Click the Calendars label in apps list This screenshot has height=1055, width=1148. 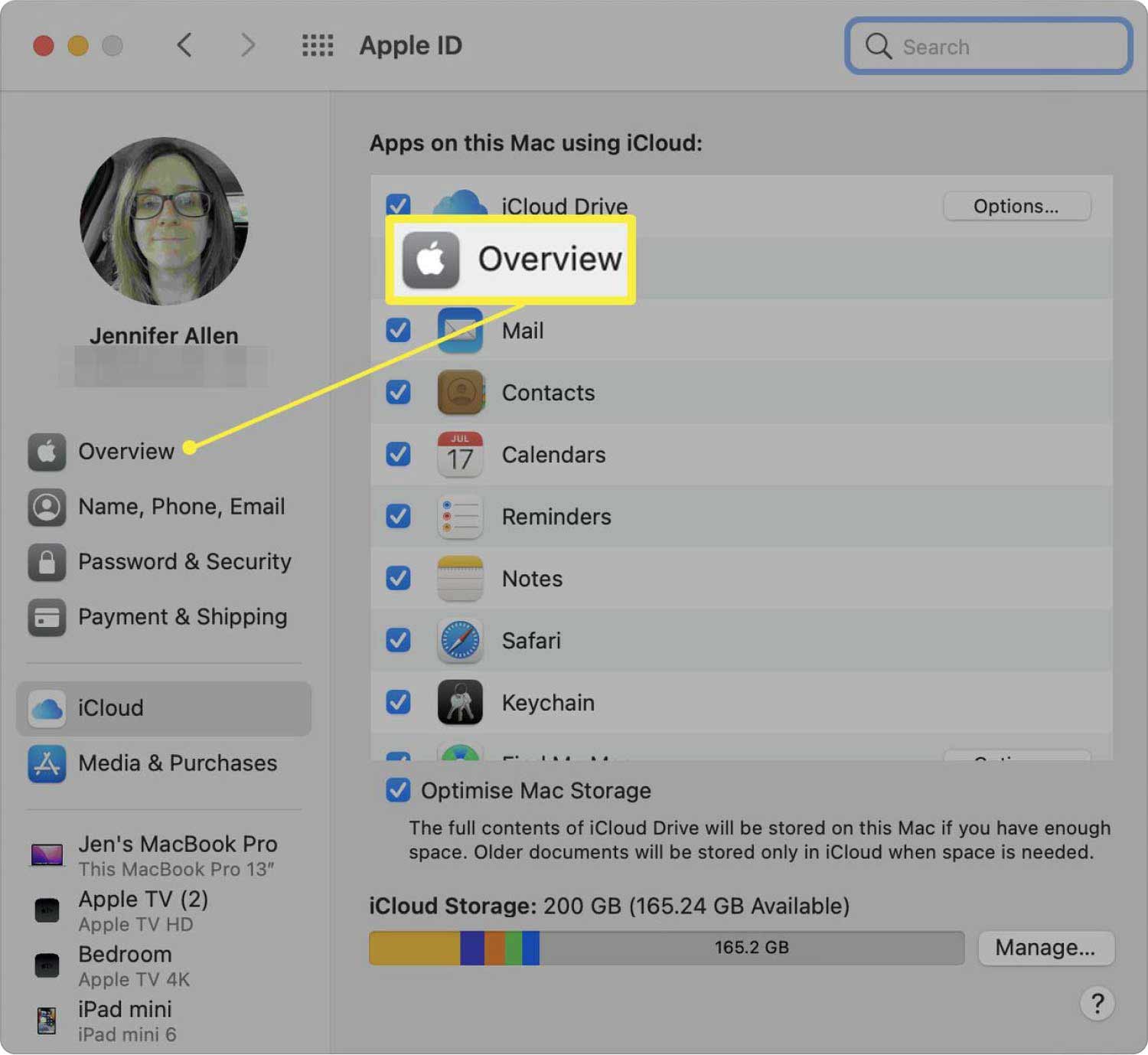click(553, 455)
